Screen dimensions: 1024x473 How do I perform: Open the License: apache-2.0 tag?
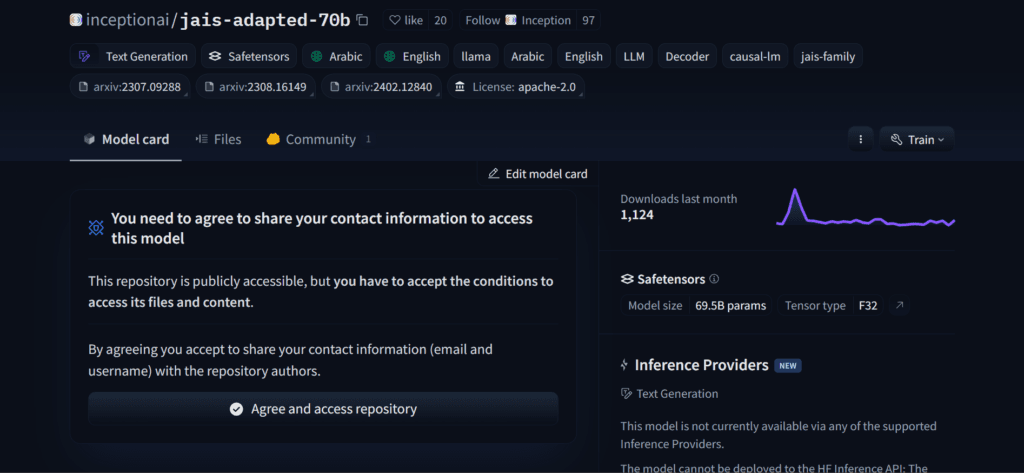tap(515, 86)
